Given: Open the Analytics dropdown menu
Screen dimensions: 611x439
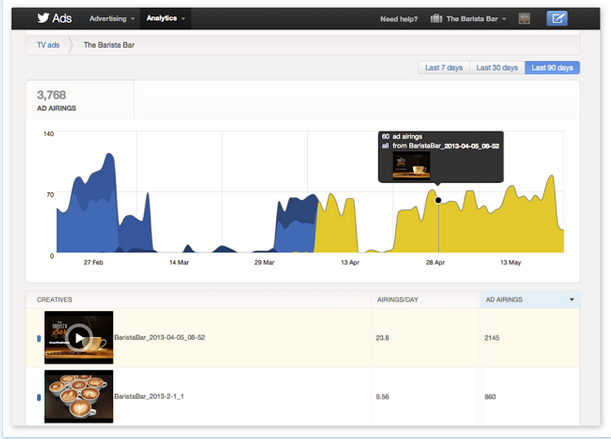Looking at the screenshot, I should point(165,18).
